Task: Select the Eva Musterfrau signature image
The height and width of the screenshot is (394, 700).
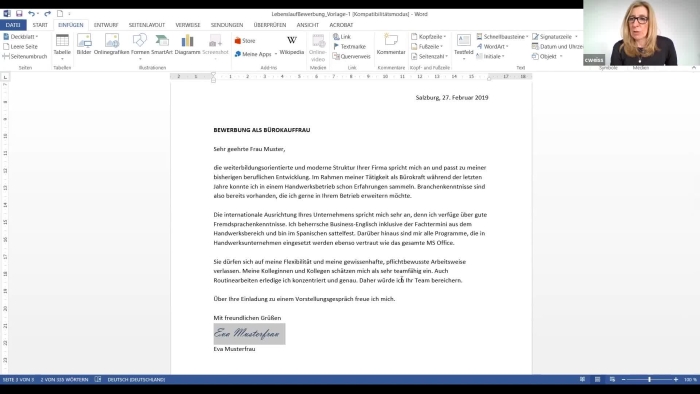Action: (x=249, y=334)
